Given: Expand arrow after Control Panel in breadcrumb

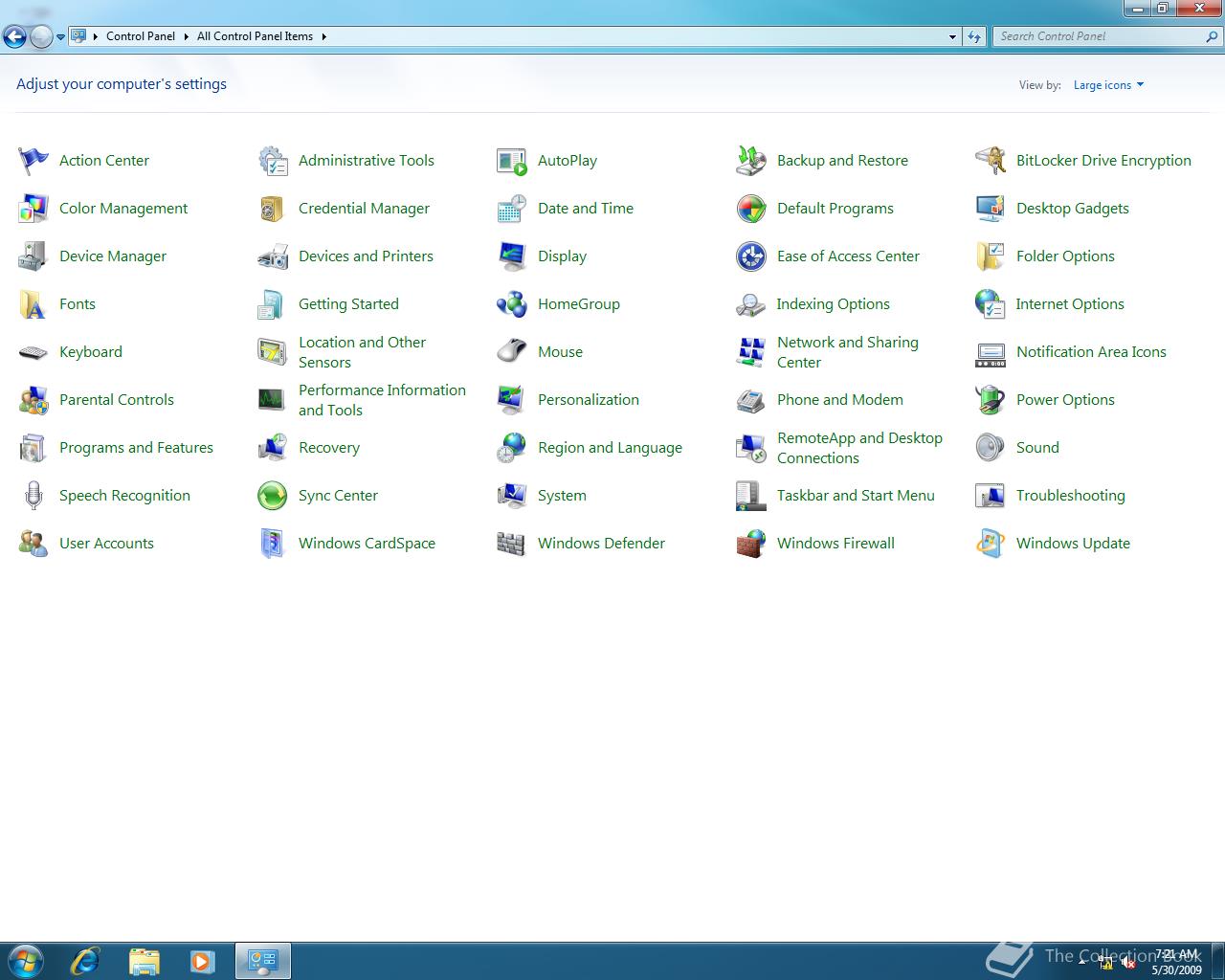Looking at the screenshot, I should coord(186,36).
